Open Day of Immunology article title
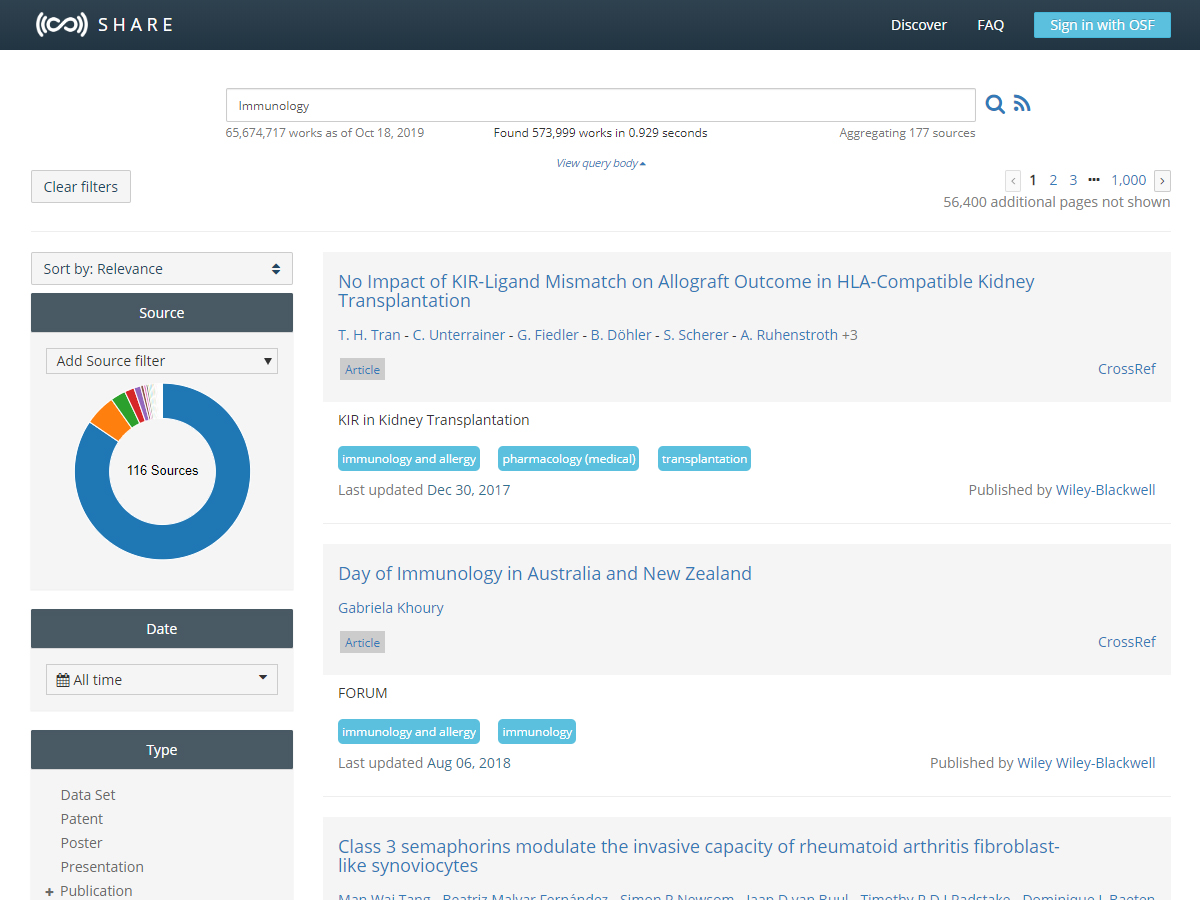The height and width of the screenshot is (900, 1200). pos(545,574)
